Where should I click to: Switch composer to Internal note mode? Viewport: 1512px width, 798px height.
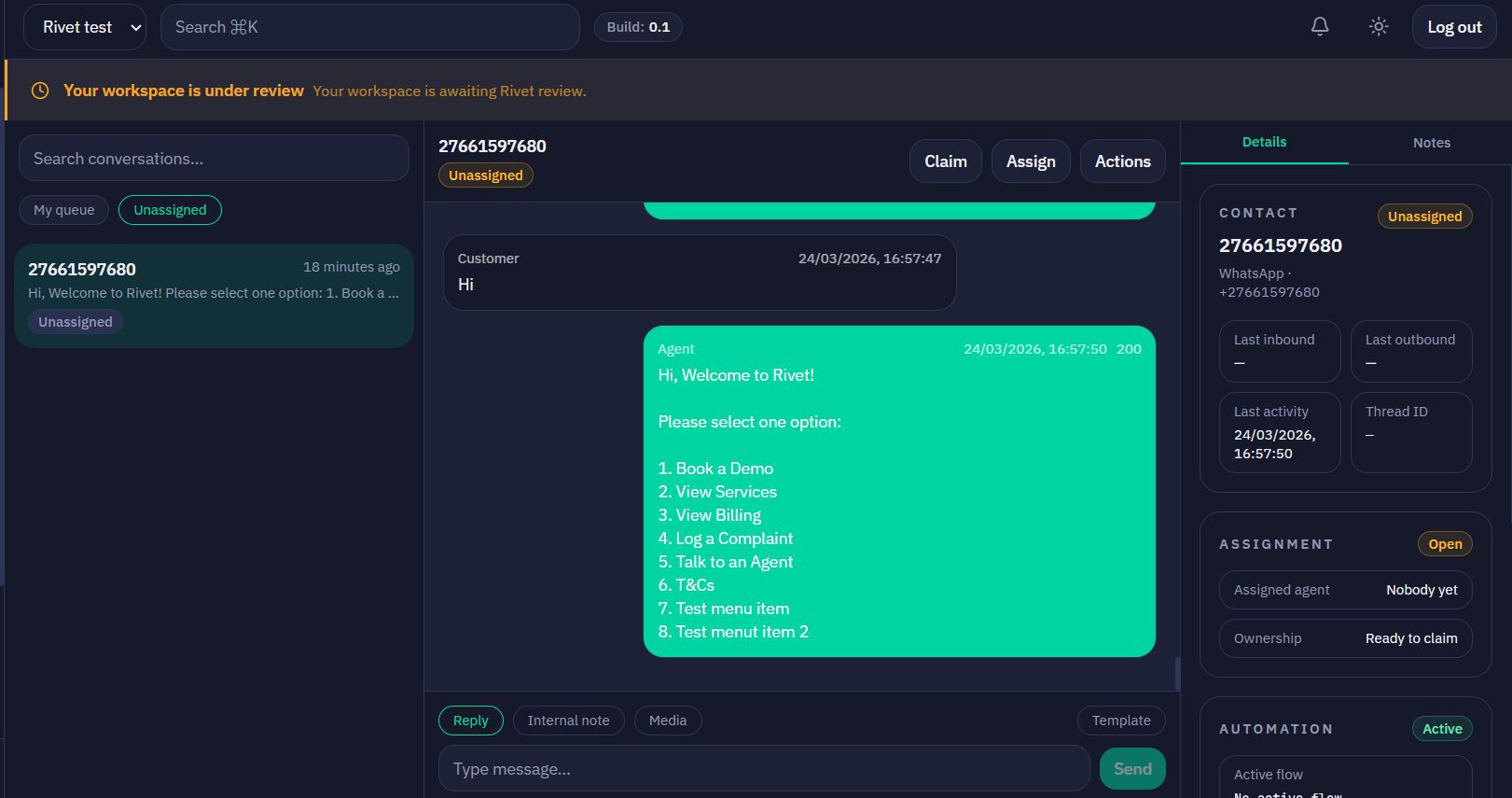pos(568,721)
